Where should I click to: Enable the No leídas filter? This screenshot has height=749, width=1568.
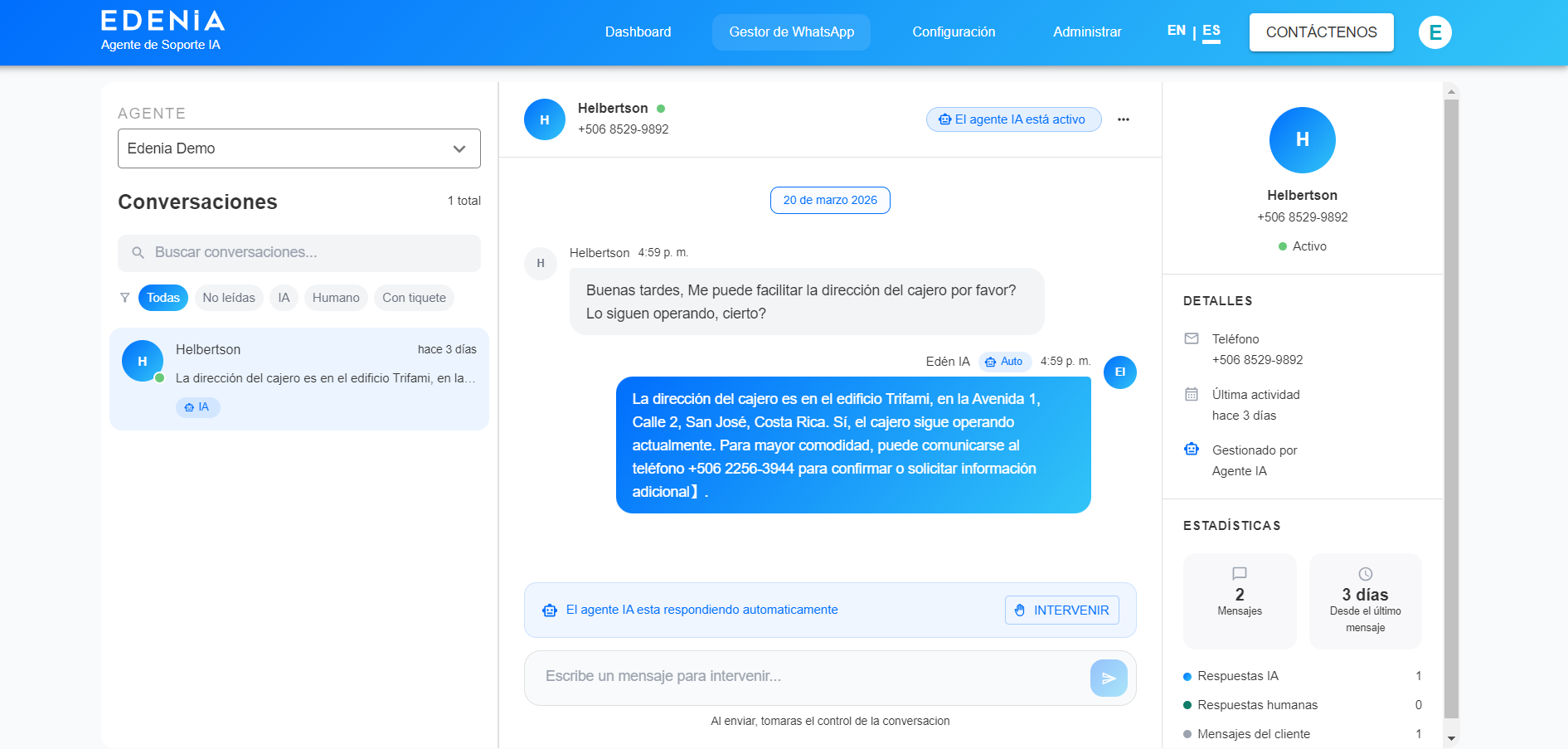[x=229, y=297]
